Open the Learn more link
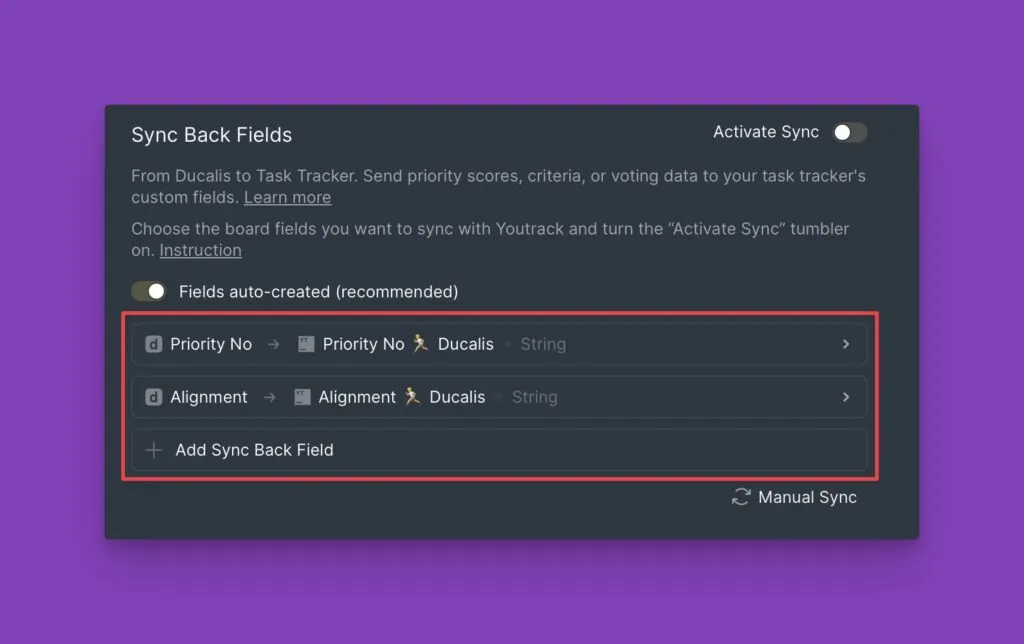The height and width of the screenshot is (644, 1024). pos(287,197)
